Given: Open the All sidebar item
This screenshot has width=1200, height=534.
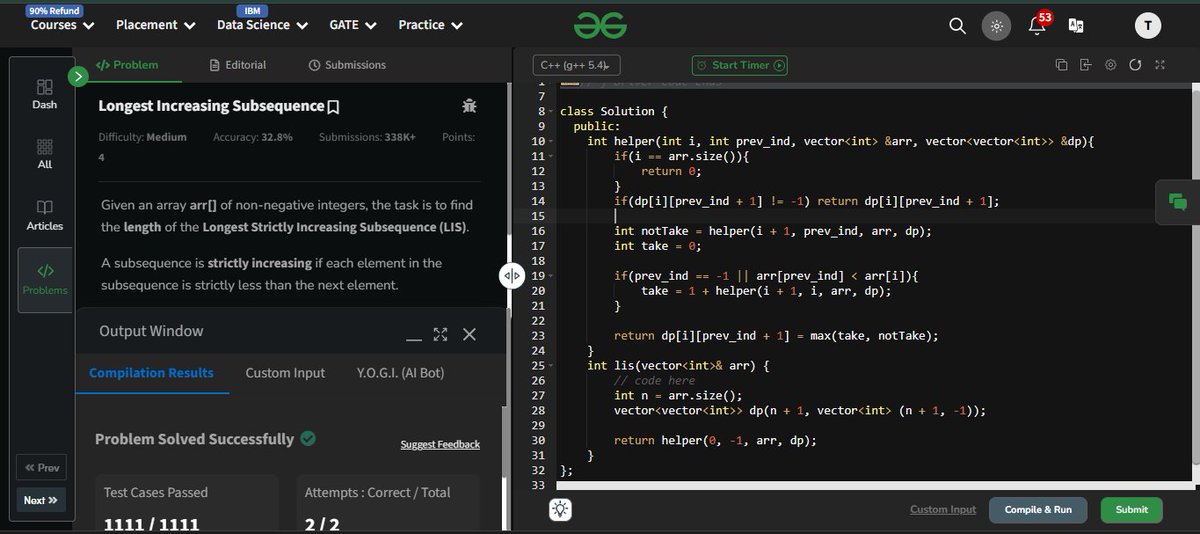Looking at the screenshot, I should coord(44,154).
